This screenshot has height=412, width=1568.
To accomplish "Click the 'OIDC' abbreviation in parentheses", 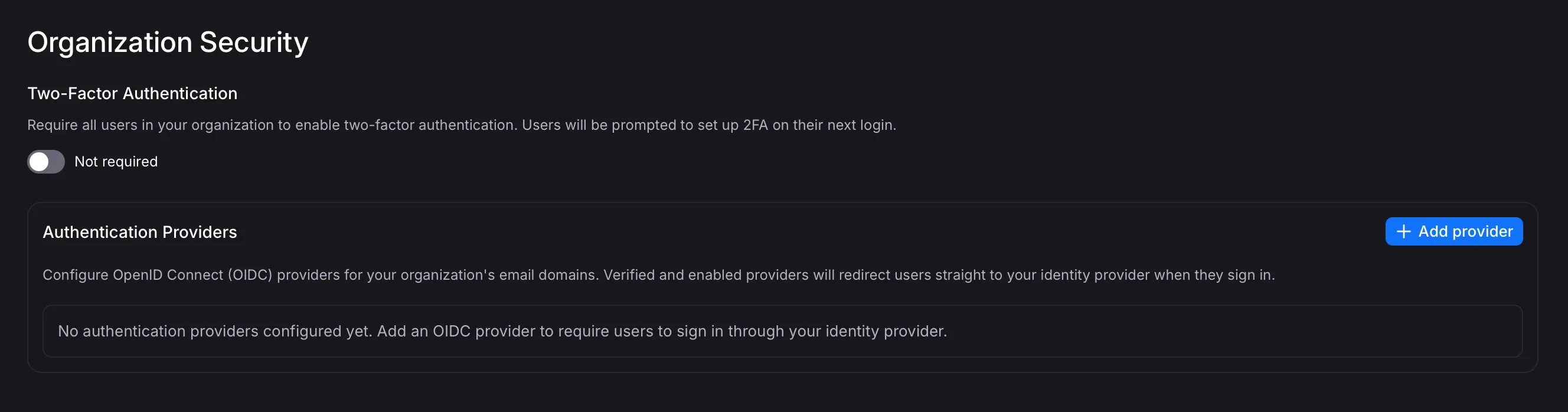I will (250, 275).
